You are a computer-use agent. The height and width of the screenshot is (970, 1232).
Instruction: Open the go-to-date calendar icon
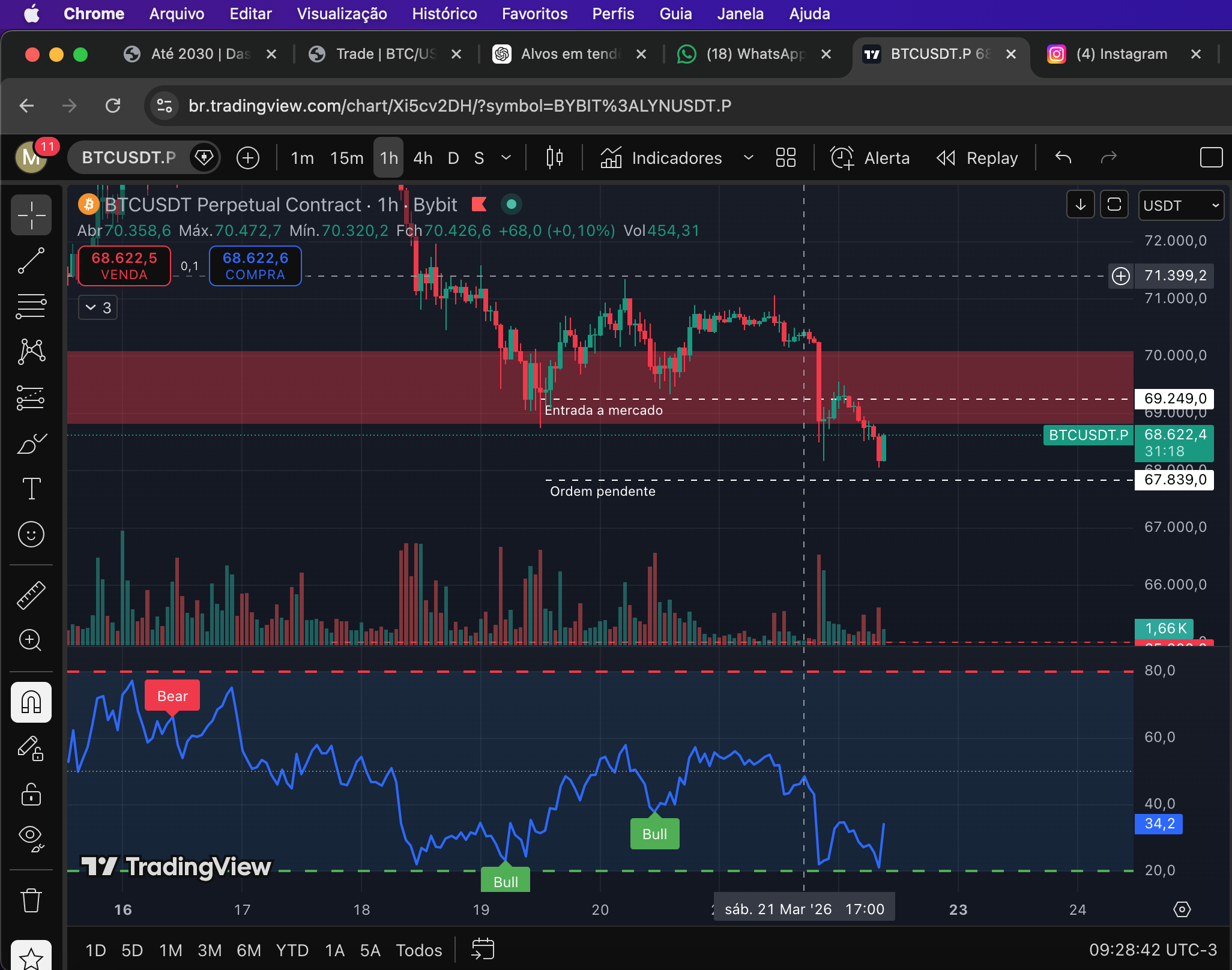(x=482, y=950)
